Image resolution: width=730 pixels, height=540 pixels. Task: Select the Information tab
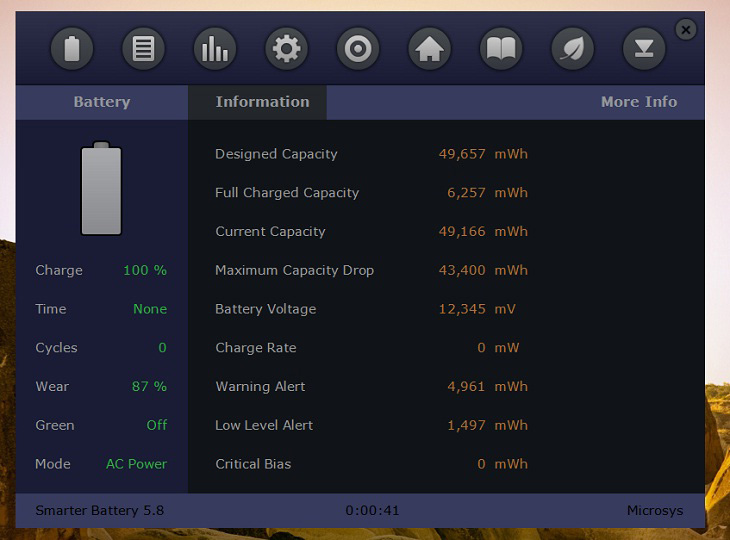tap(262, 102)
